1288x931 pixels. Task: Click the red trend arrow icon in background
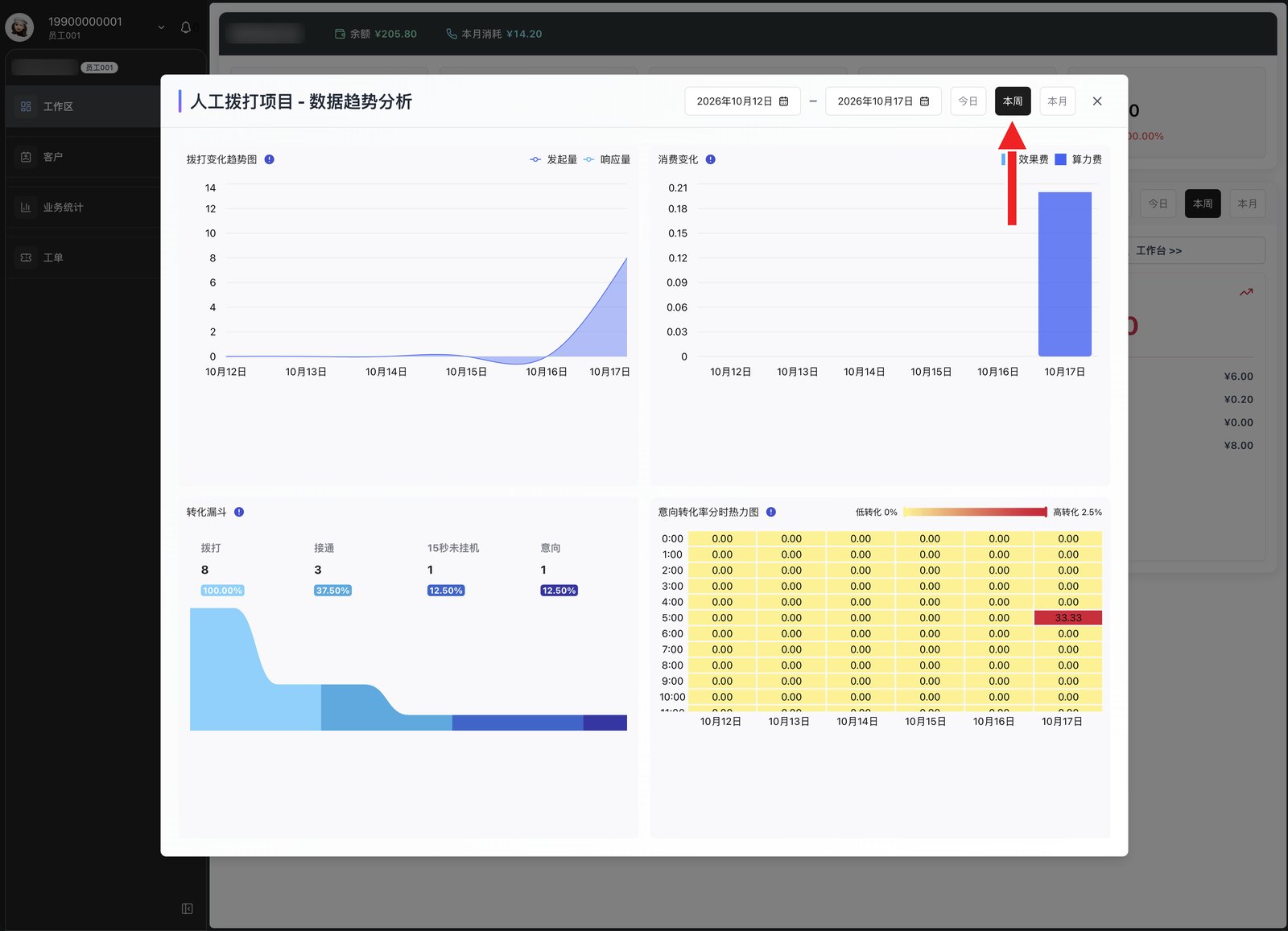pos(1246,292)
